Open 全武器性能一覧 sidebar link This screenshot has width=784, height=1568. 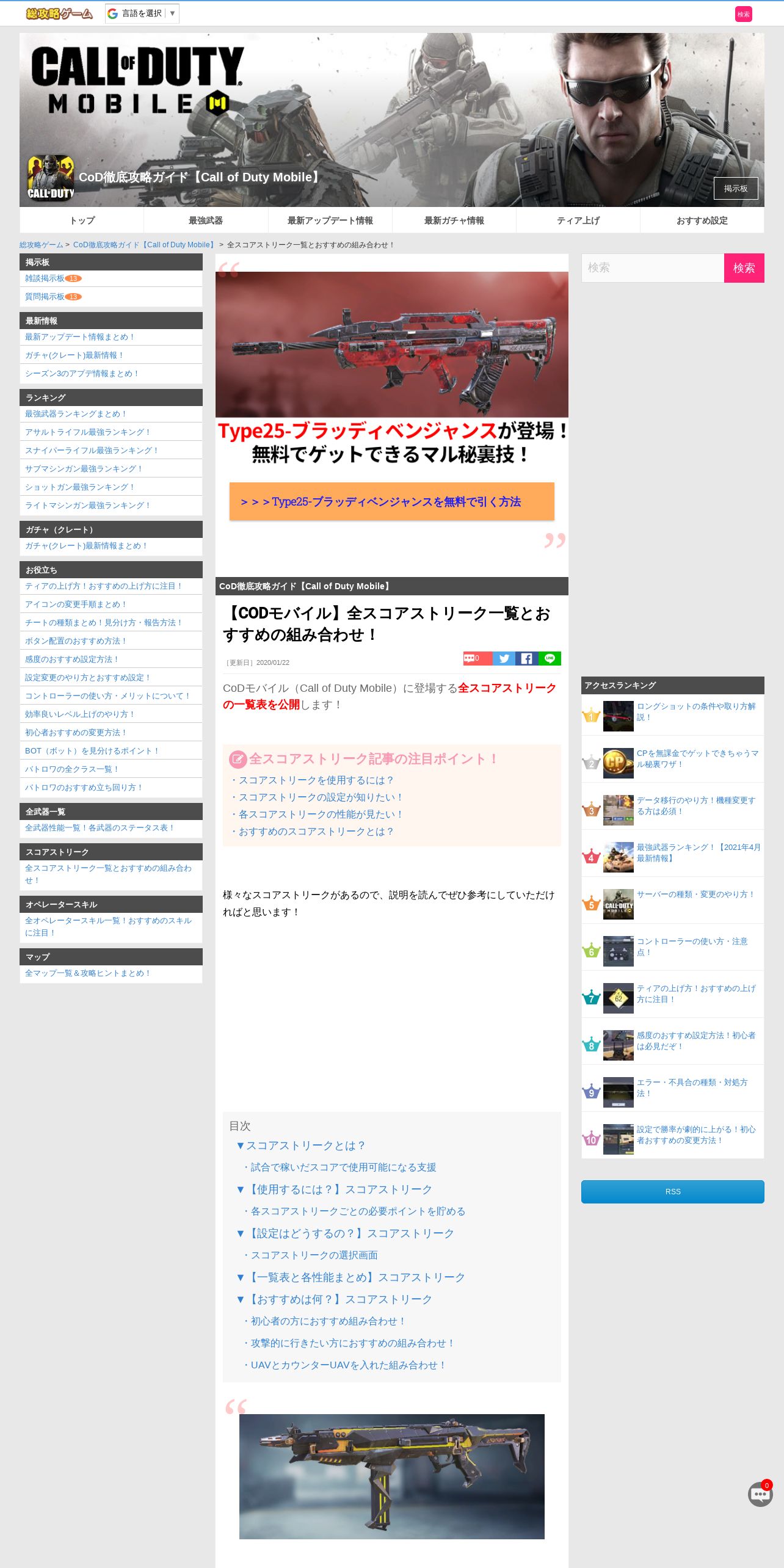[x=100, y=828]
